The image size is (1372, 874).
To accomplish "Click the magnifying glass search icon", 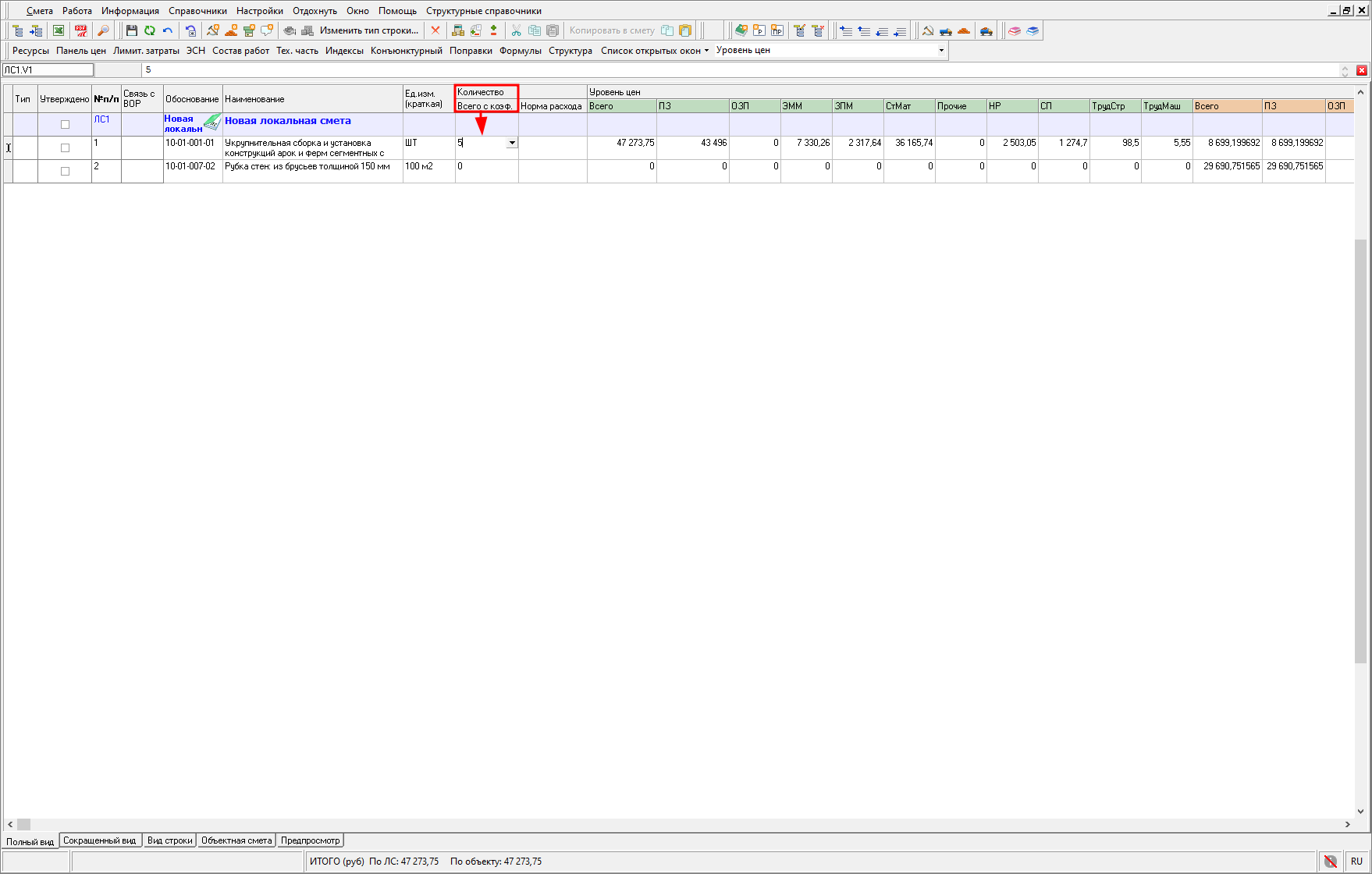I will [x=103, y=30].
